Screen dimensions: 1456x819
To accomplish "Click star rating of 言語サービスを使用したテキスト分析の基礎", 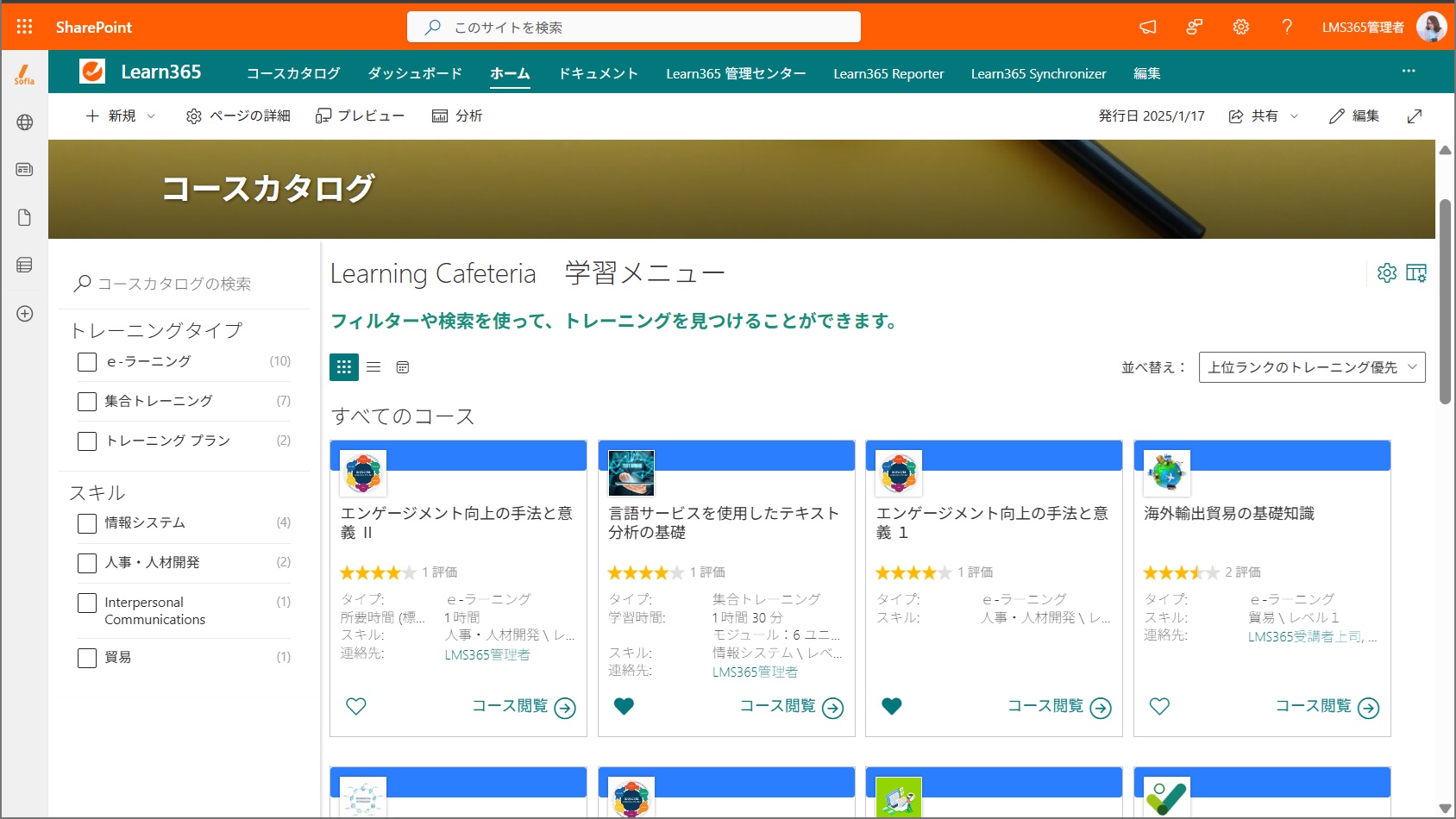I will [x=645, y=572].
